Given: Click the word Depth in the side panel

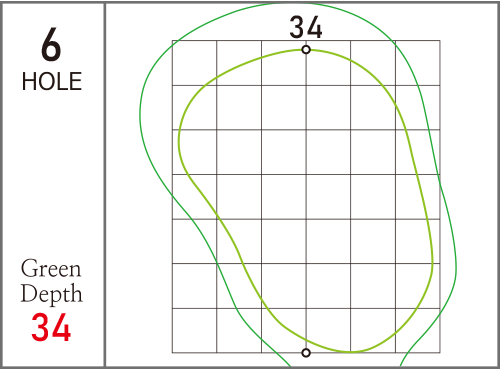Looking at the screenshot, I should pos(51,295).
